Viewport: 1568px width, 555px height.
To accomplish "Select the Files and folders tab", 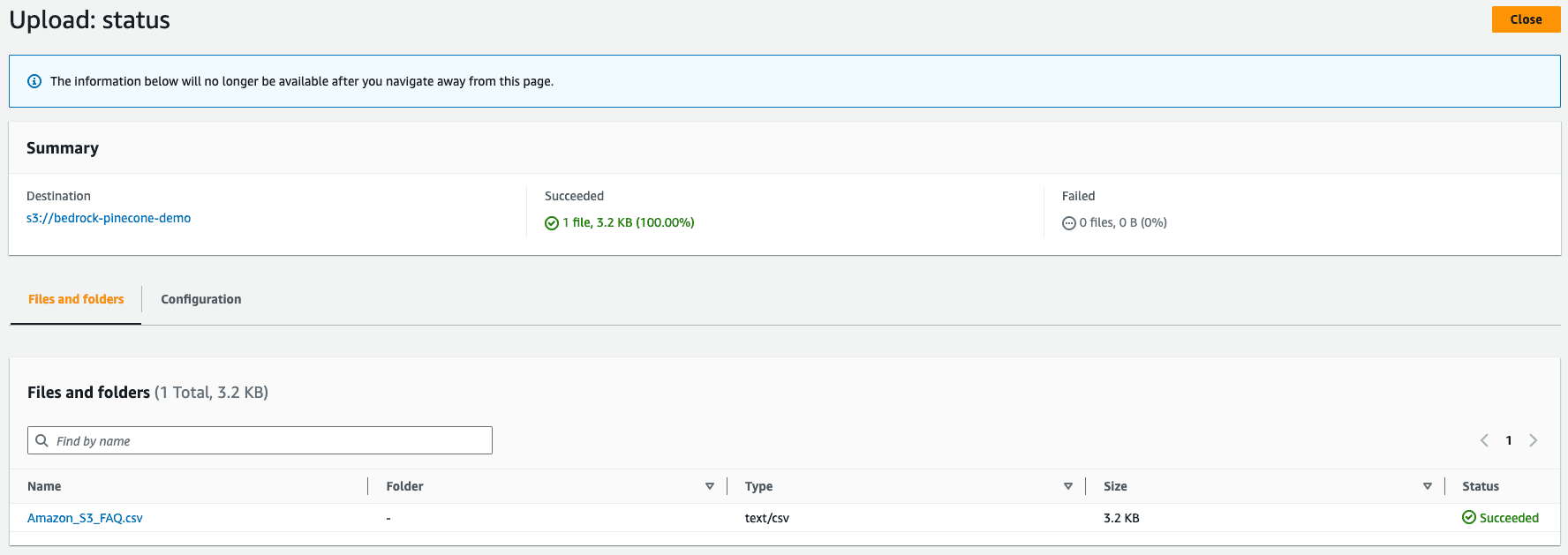I will coord(76,299).
